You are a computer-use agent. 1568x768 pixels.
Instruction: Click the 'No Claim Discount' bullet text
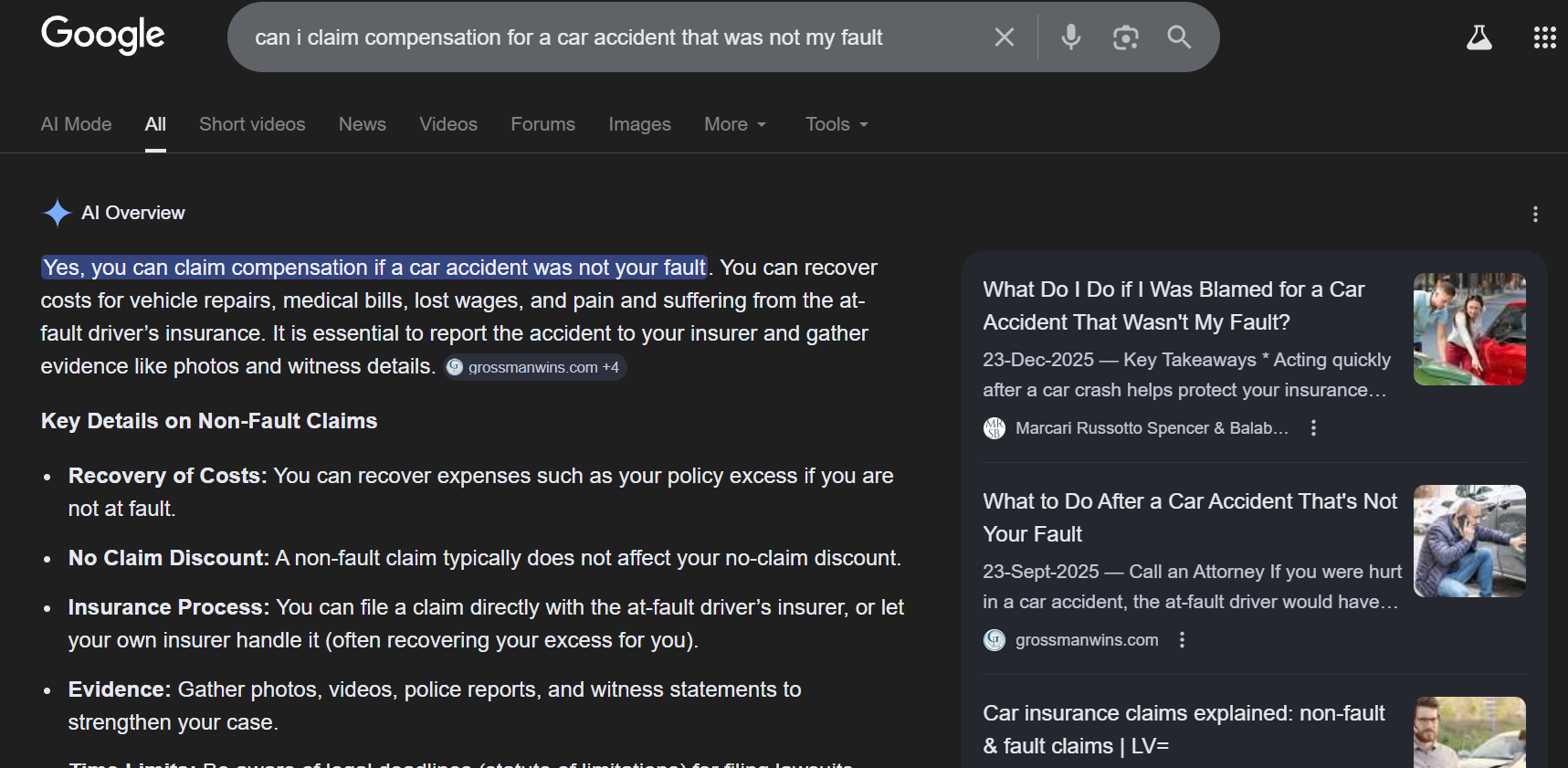tap(484, 558)
